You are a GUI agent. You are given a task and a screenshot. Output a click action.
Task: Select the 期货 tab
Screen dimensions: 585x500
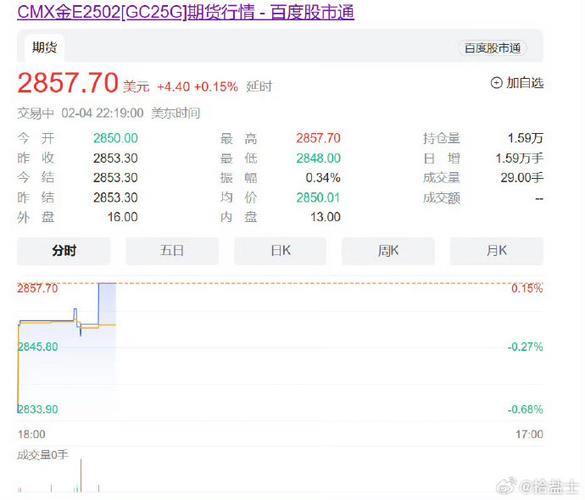point(44,48)
